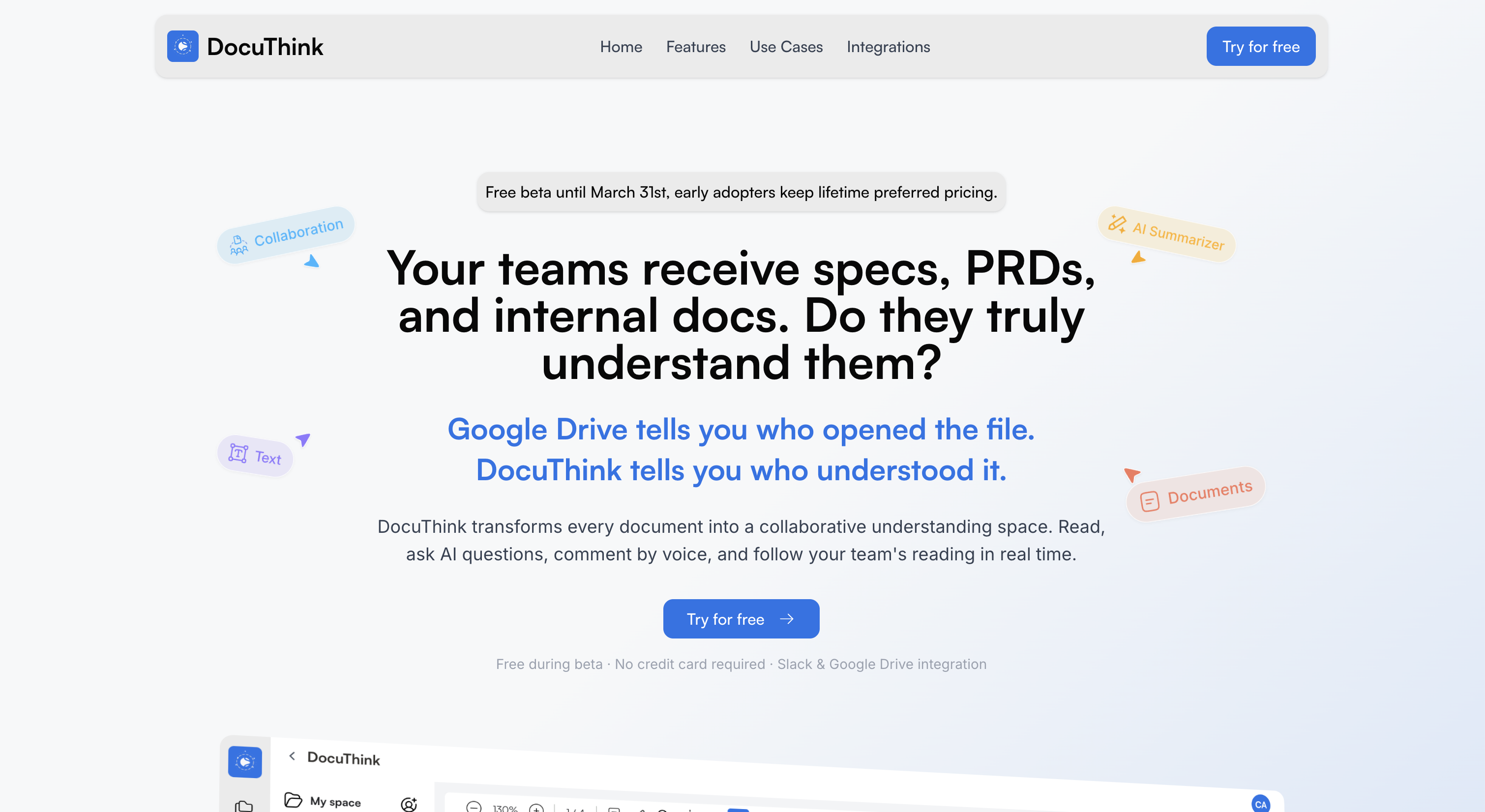
Task: Click "Google Drive tells you who opened the file."
Action: click(742, 429)
